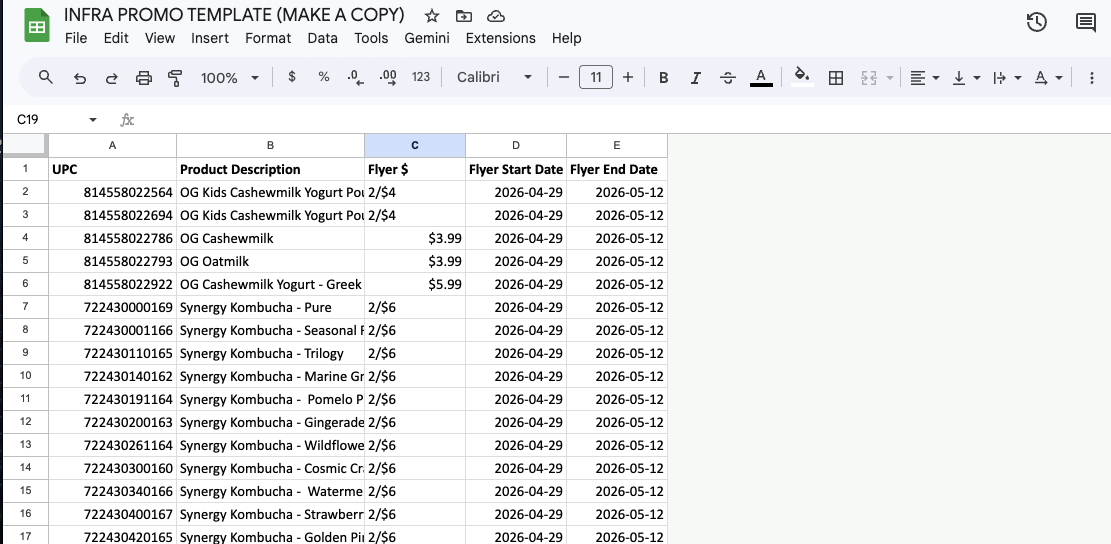The image size is (1111, 544).
Task: Decrease font size with minus button
Action: (564, 77)
